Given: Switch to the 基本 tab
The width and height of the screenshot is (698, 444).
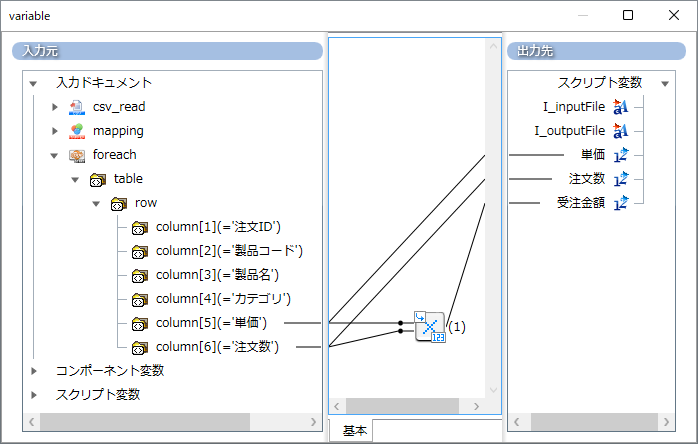Looking at the screenshot, I should click(x=354, y=431).
